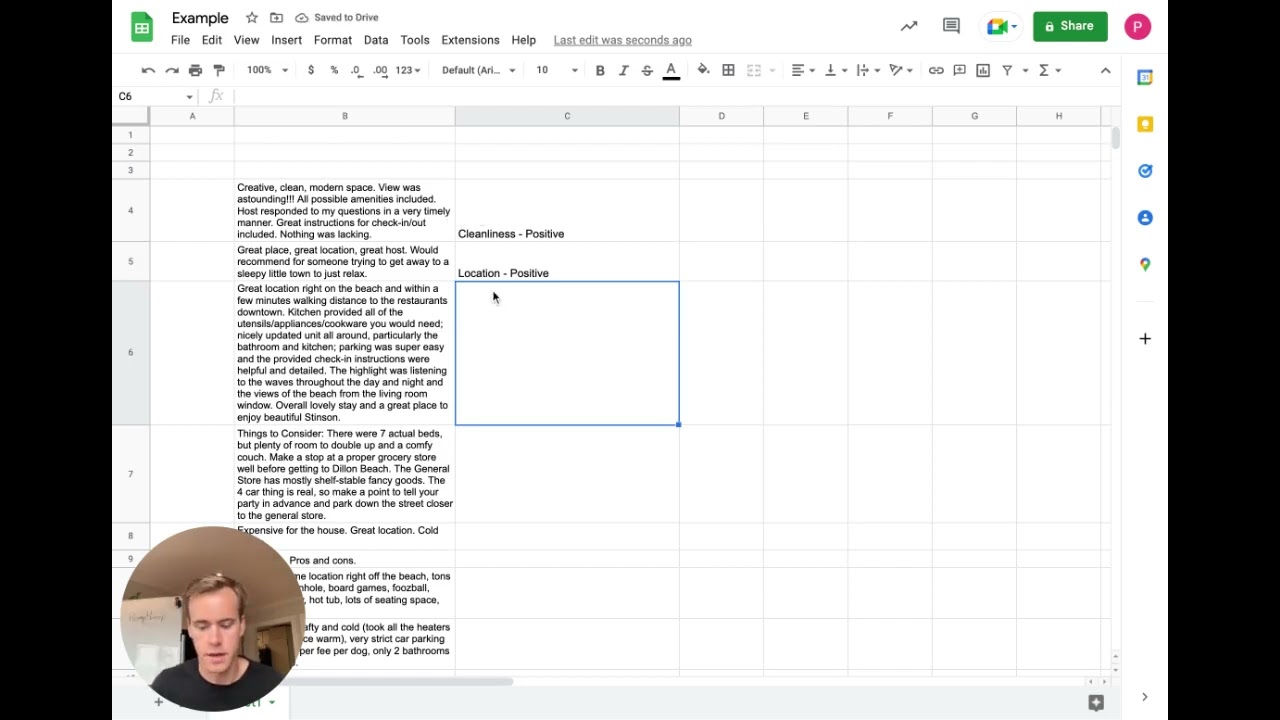Open the borders tool

click(728, 70)
